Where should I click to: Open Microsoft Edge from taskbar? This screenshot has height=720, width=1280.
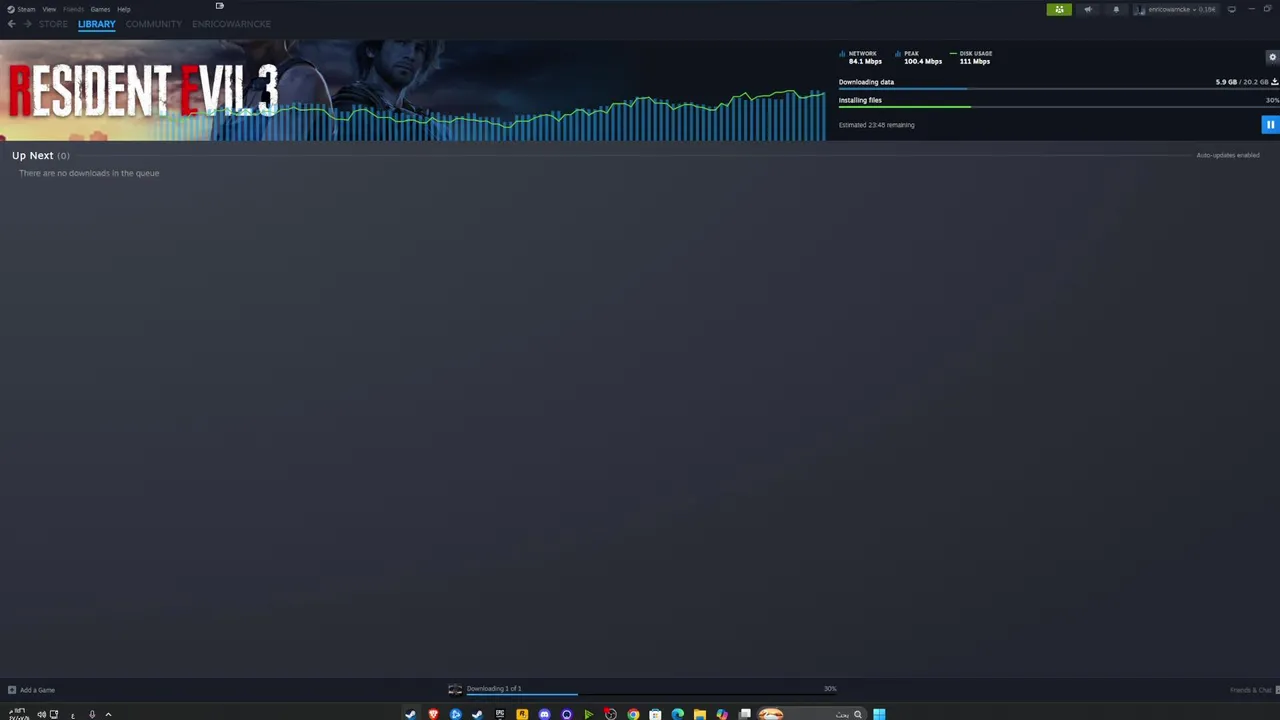[677, 714]
